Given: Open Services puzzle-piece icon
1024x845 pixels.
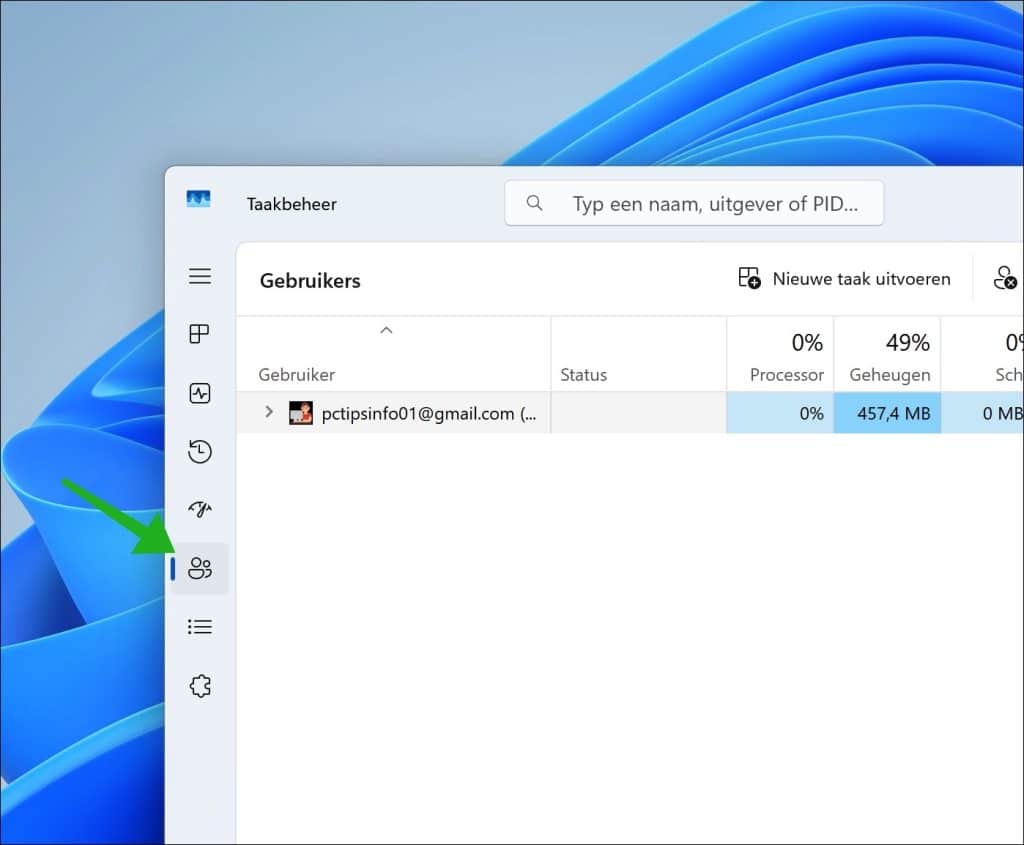Looking at the screenshot, I should 200,686.
